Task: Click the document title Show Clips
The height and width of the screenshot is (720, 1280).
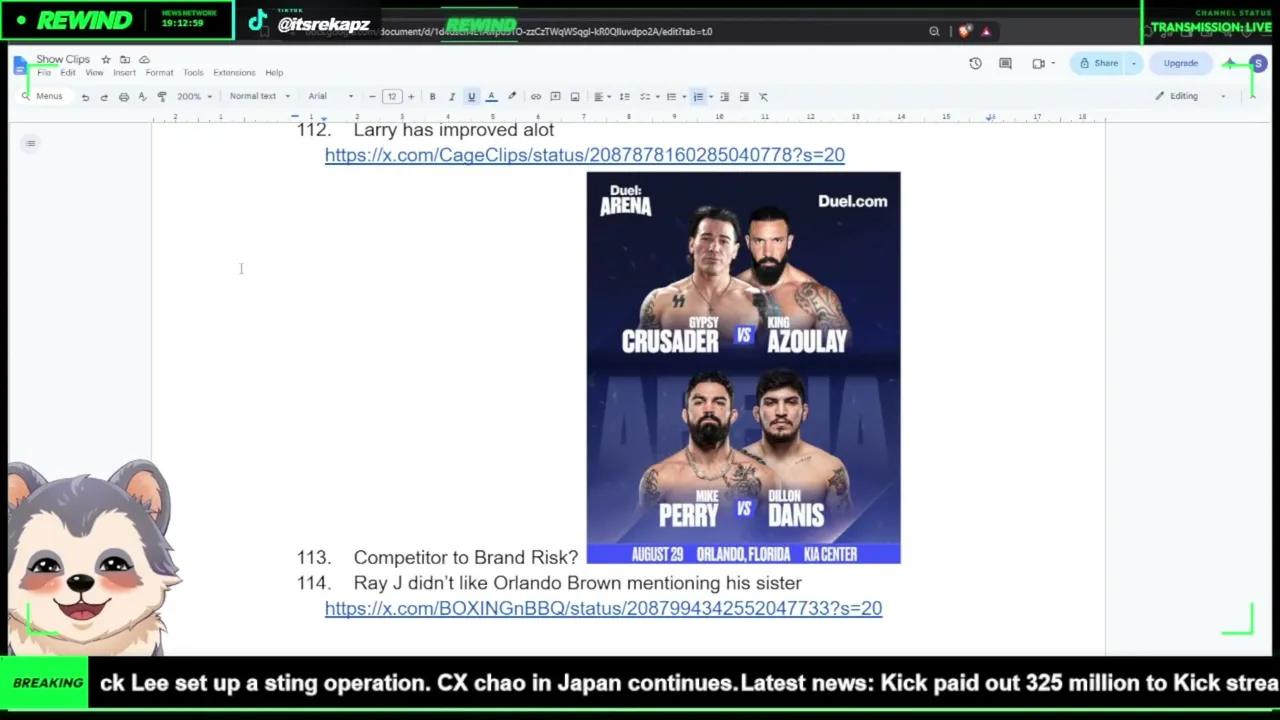Action: pyautogui.click(x=63, y=60)
